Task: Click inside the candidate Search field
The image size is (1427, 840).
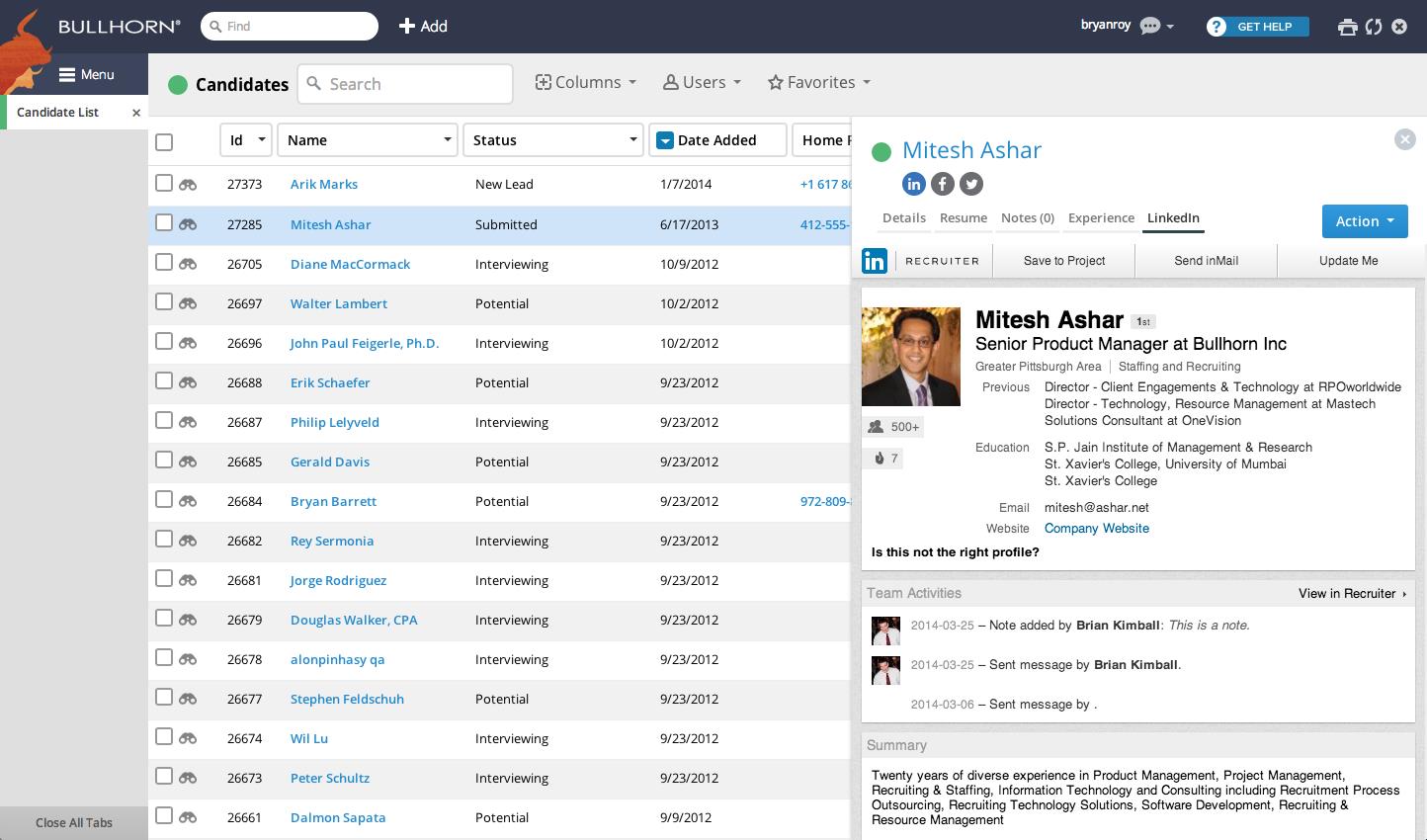Action: [405, 83]
